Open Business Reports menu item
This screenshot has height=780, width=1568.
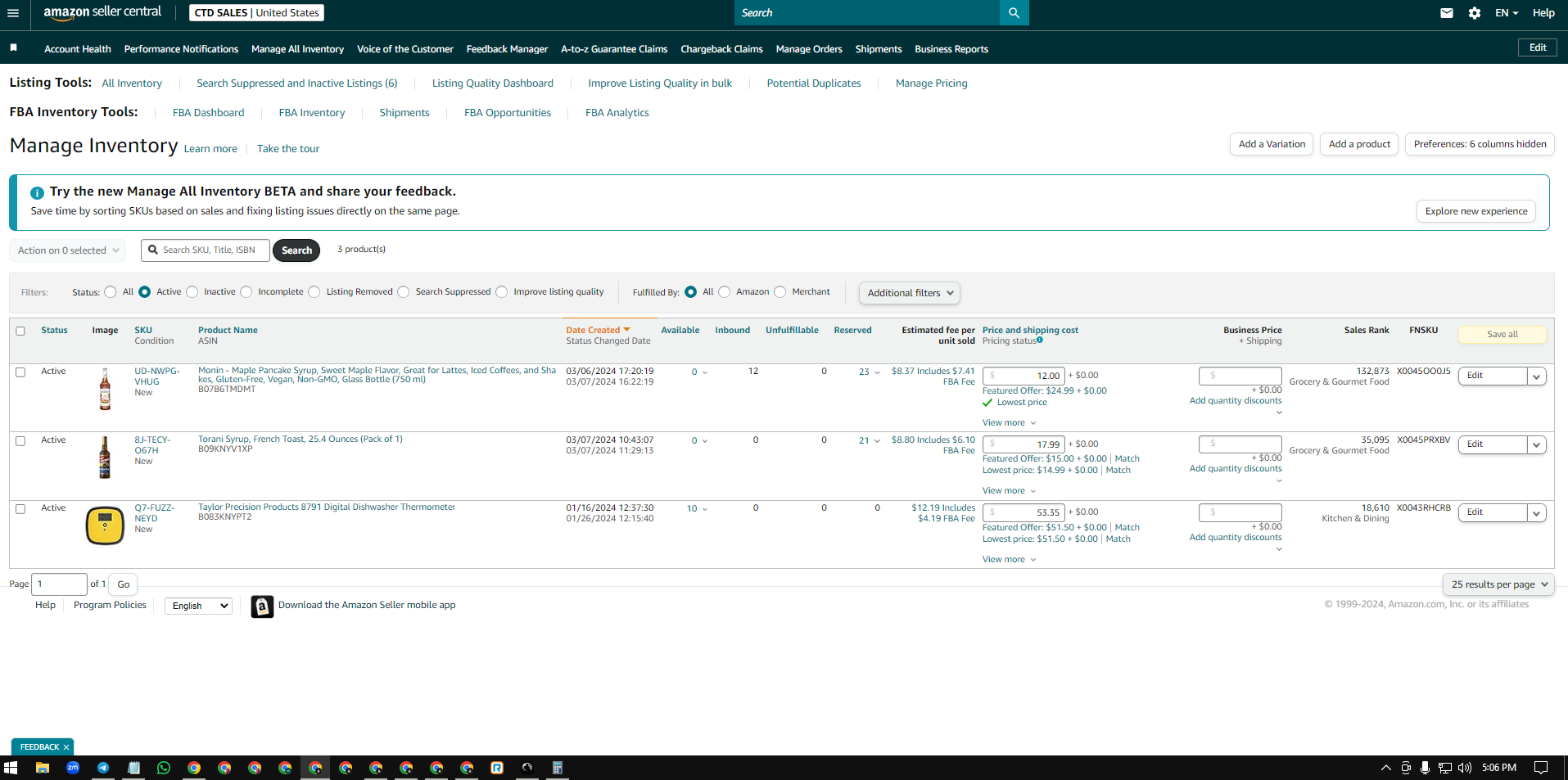tap(951, 49)
